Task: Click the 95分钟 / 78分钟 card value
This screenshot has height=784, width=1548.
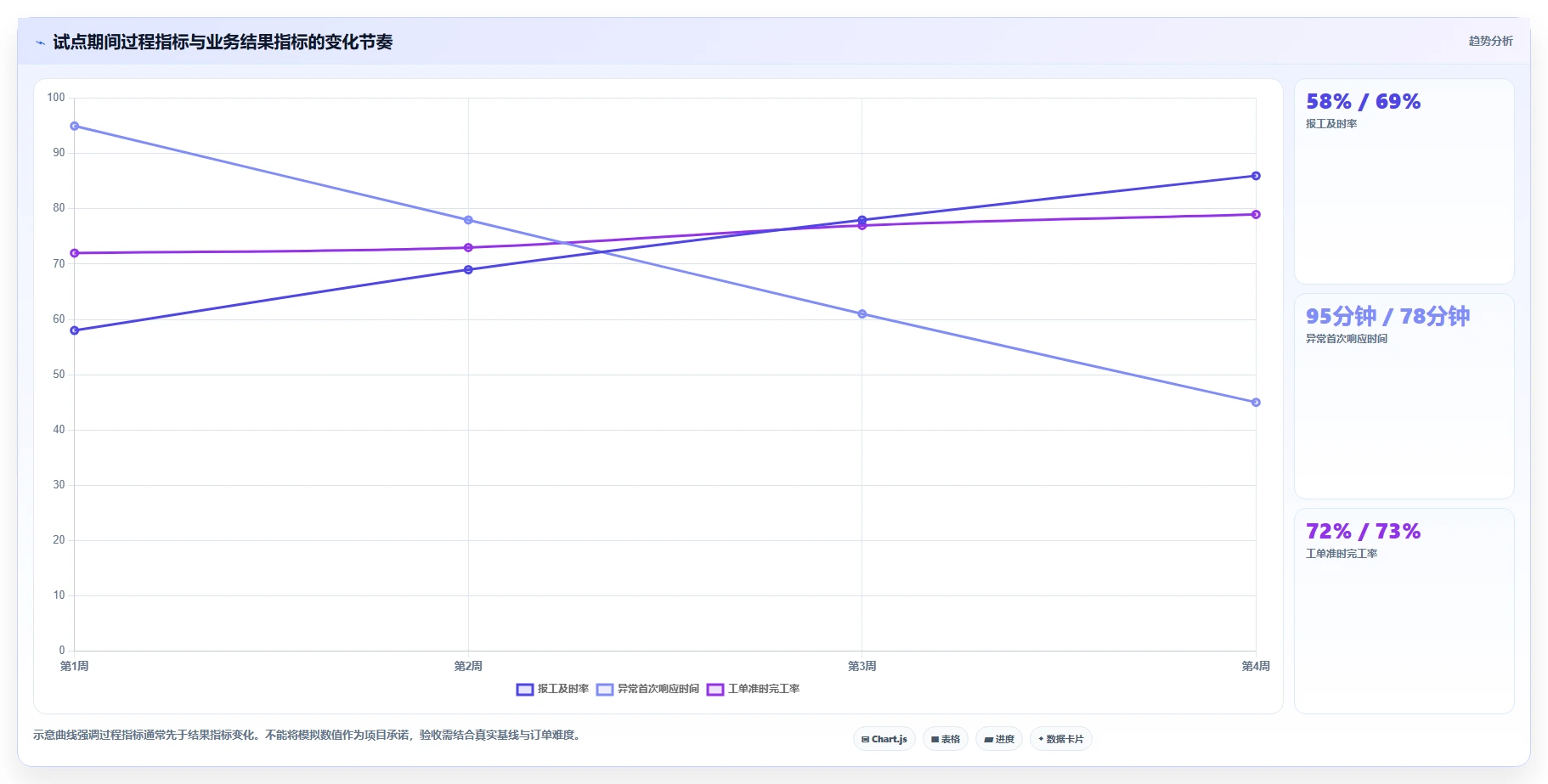Action: pos(1387,317)
